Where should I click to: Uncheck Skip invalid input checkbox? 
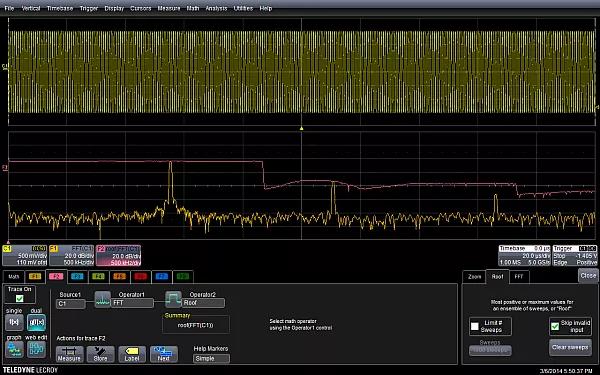[555, 326]
